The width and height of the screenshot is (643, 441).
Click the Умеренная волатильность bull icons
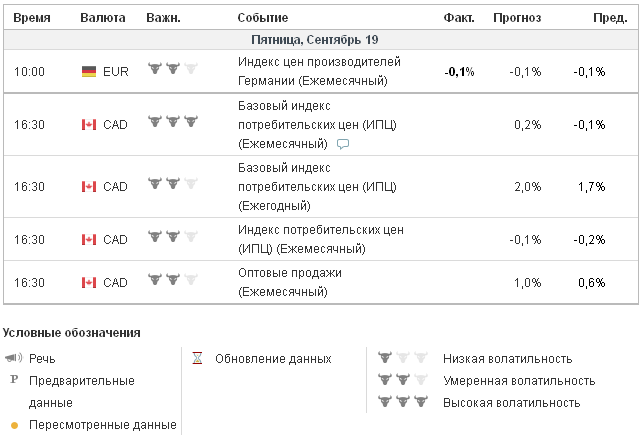(402, 380)
